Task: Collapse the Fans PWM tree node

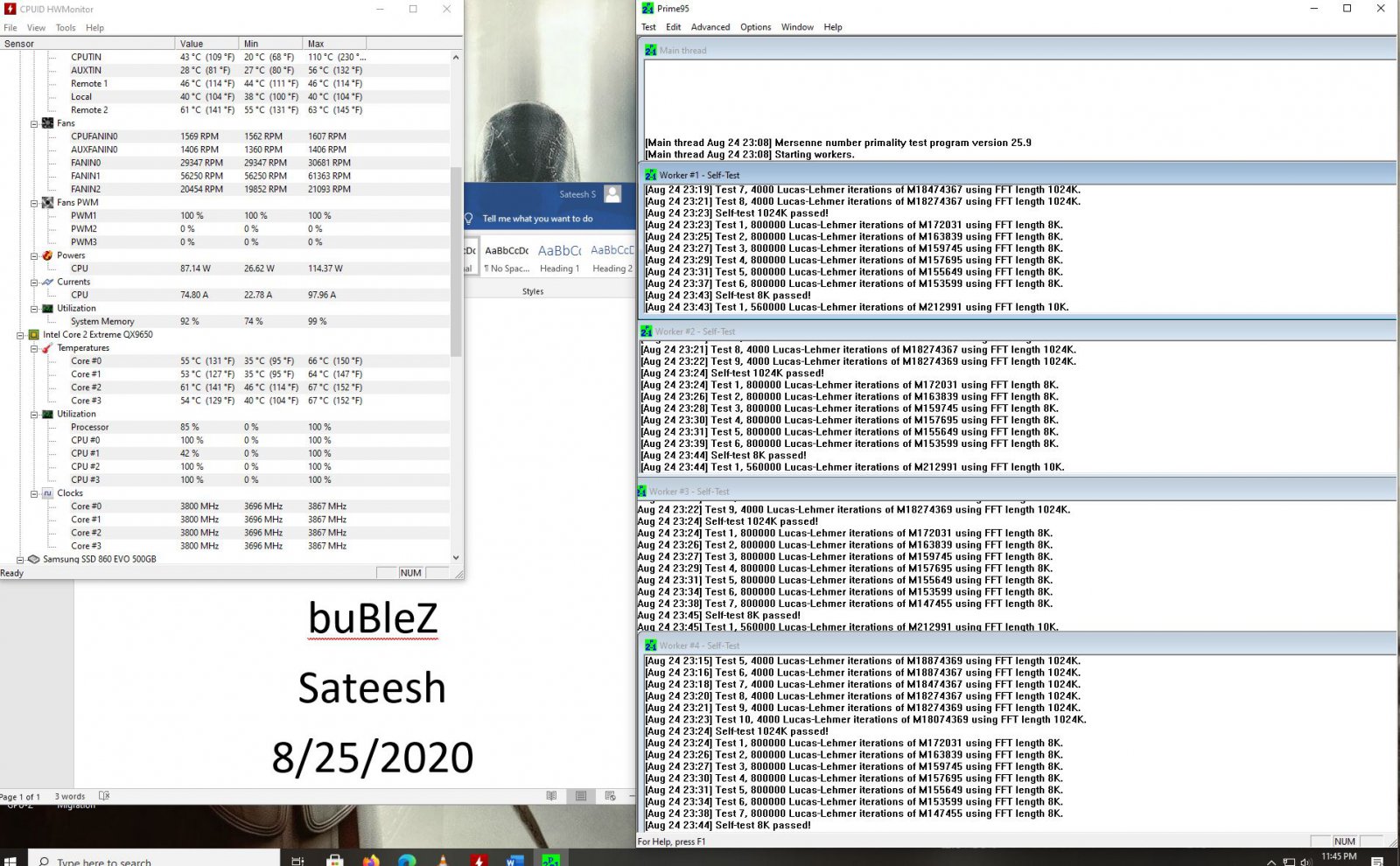Action: (34, 203)
